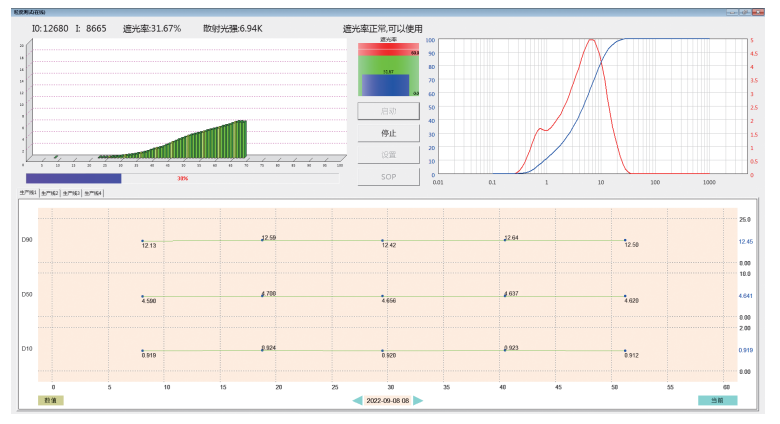780x424 pixels.
Task: Click the D90 data point labeled 12.59
Action: 262,240
